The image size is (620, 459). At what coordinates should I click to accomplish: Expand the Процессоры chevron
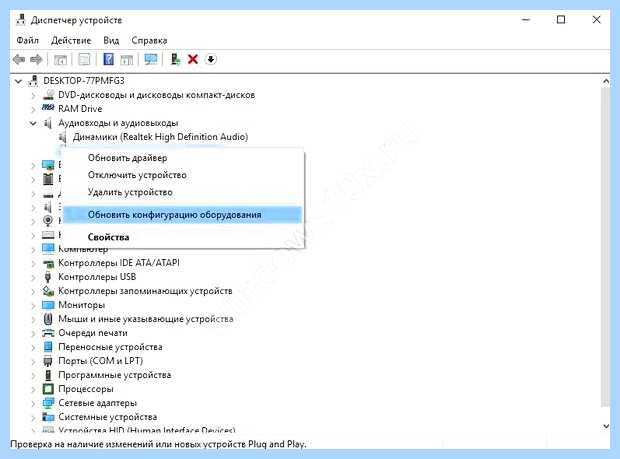34,389
